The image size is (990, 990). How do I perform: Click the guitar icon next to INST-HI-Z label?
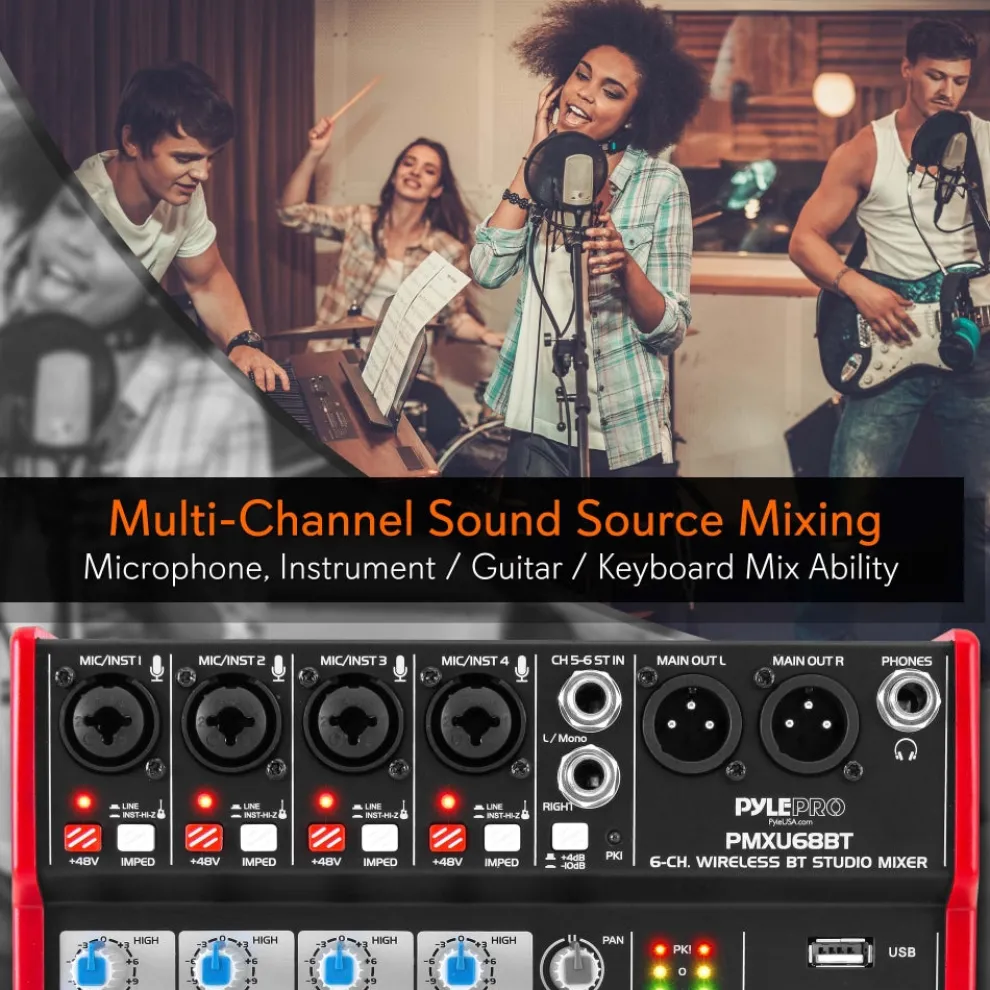[x=160, y=808]
